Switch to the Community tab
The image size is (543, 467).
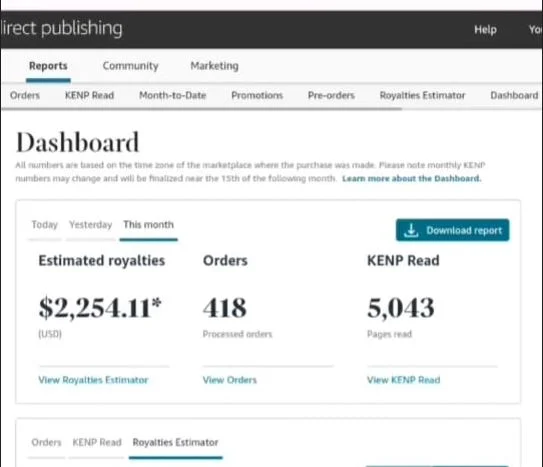point(131,66)
